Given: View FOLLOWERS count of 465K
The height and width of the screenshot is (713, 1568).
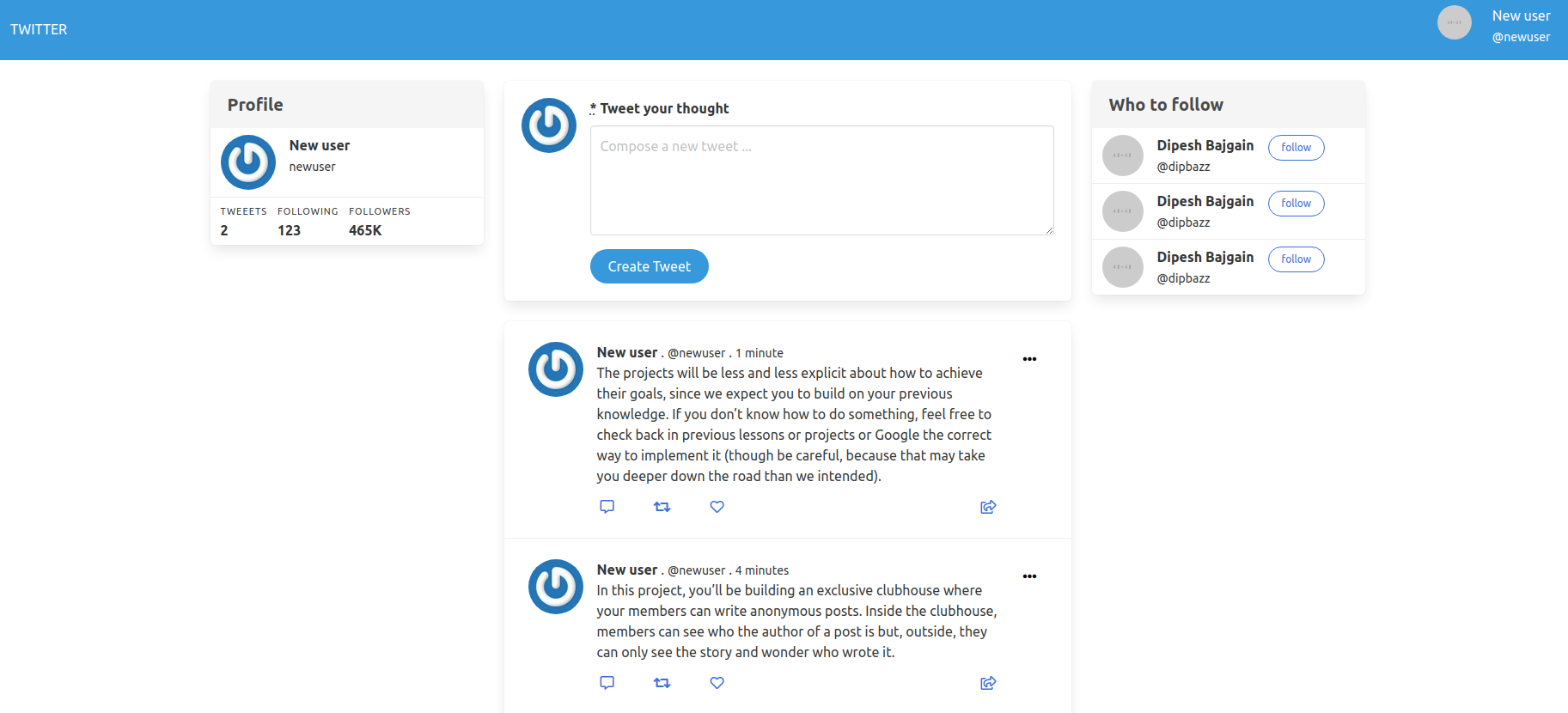Looking at the screenshot, I should pos(365,230).
